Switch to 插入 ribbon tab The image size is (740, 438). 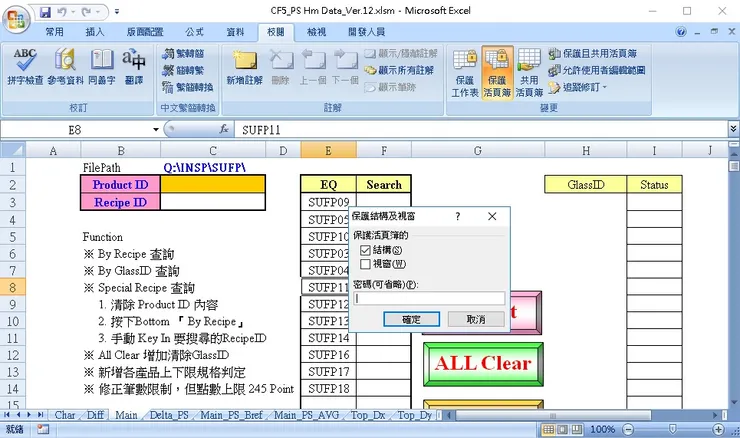pos(95,32)
